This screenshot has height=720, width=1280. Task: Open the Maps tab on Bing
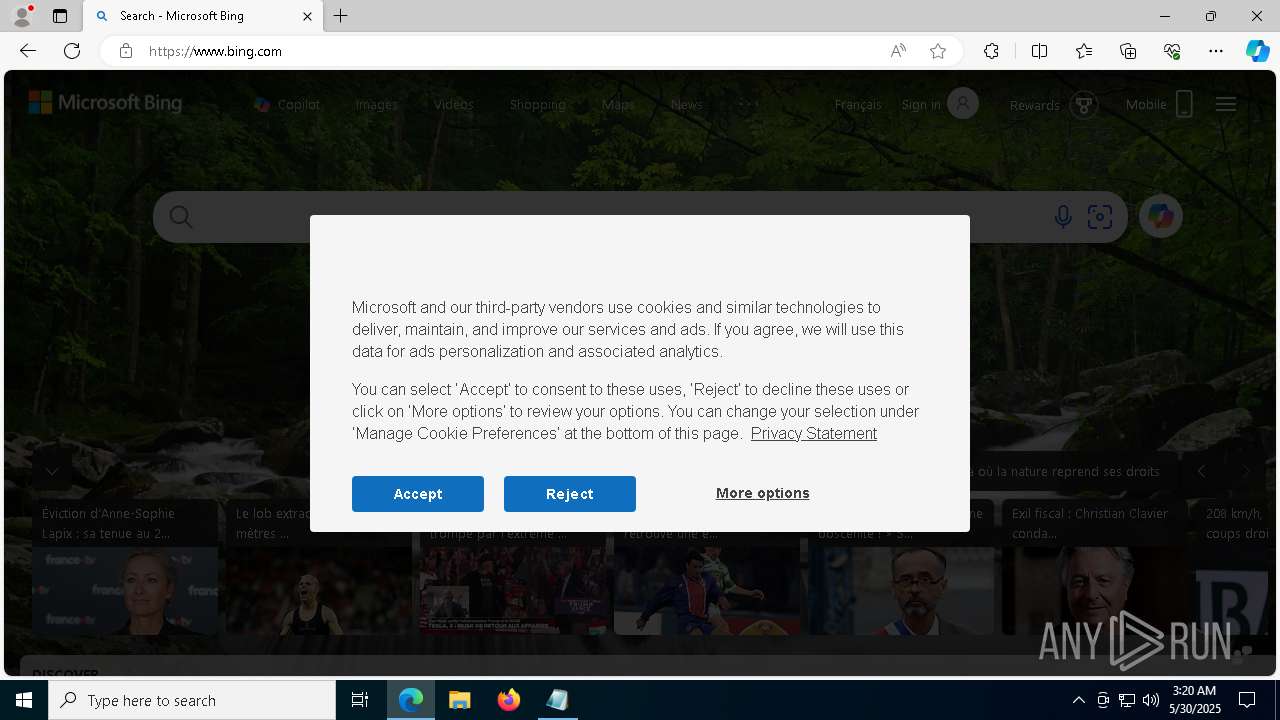click(x=618, y=104)
